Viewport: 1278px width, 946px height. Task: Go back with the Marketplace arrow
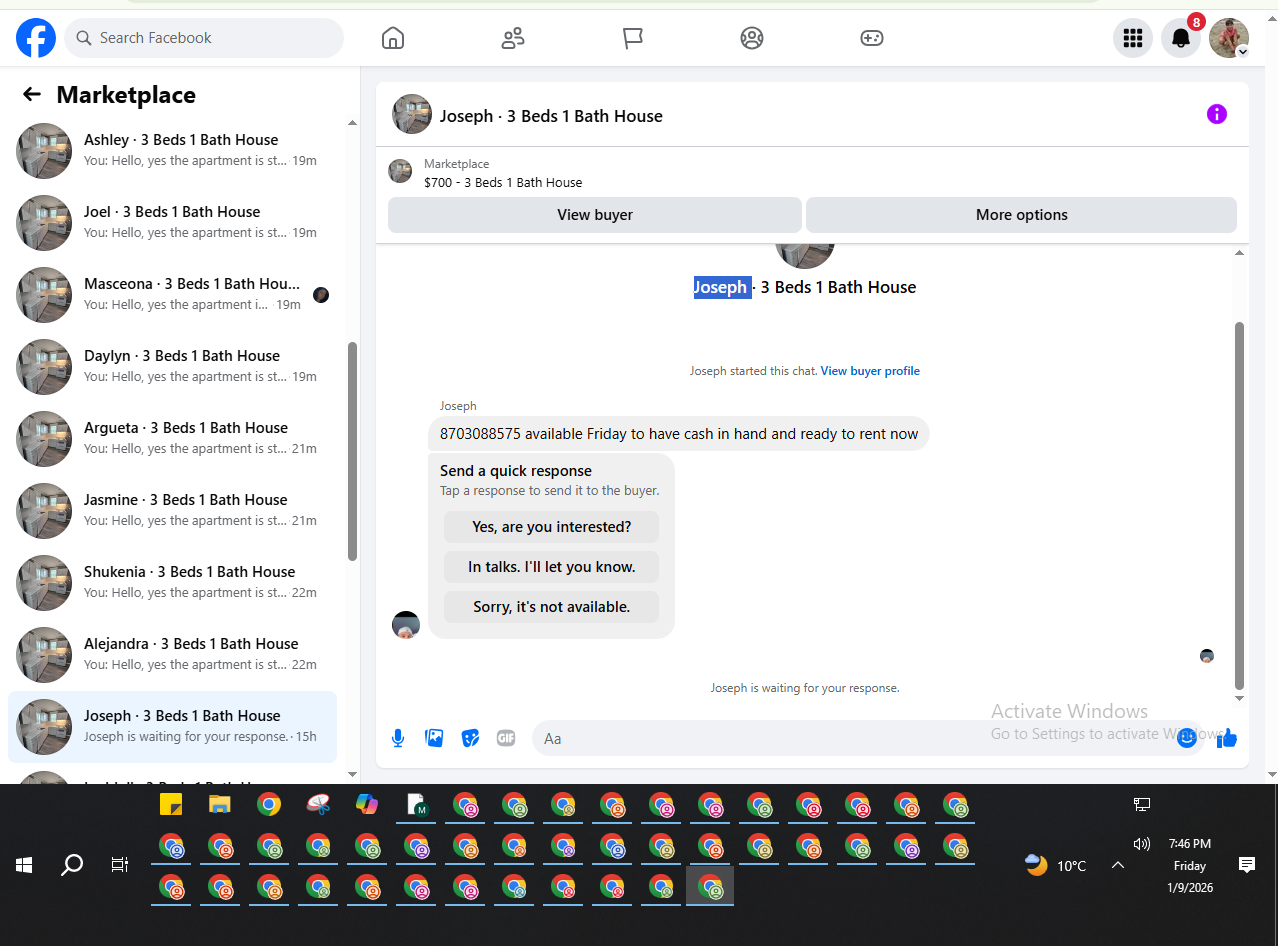32,94
